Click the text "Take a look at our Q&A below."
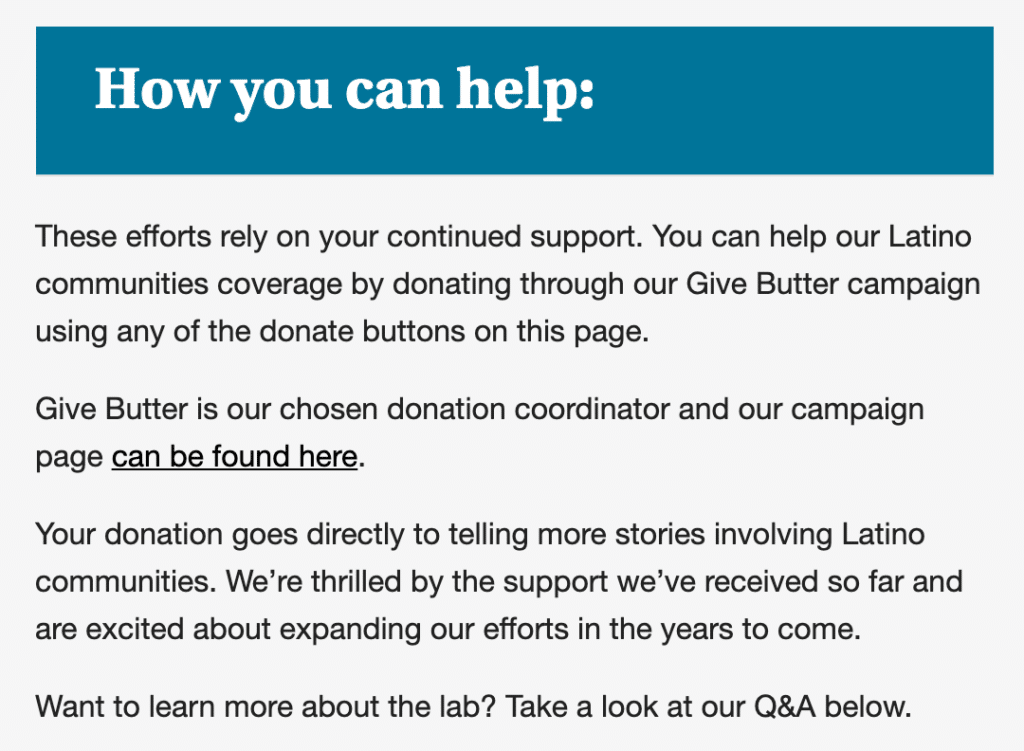1024x751 pixels. point(708,707)
